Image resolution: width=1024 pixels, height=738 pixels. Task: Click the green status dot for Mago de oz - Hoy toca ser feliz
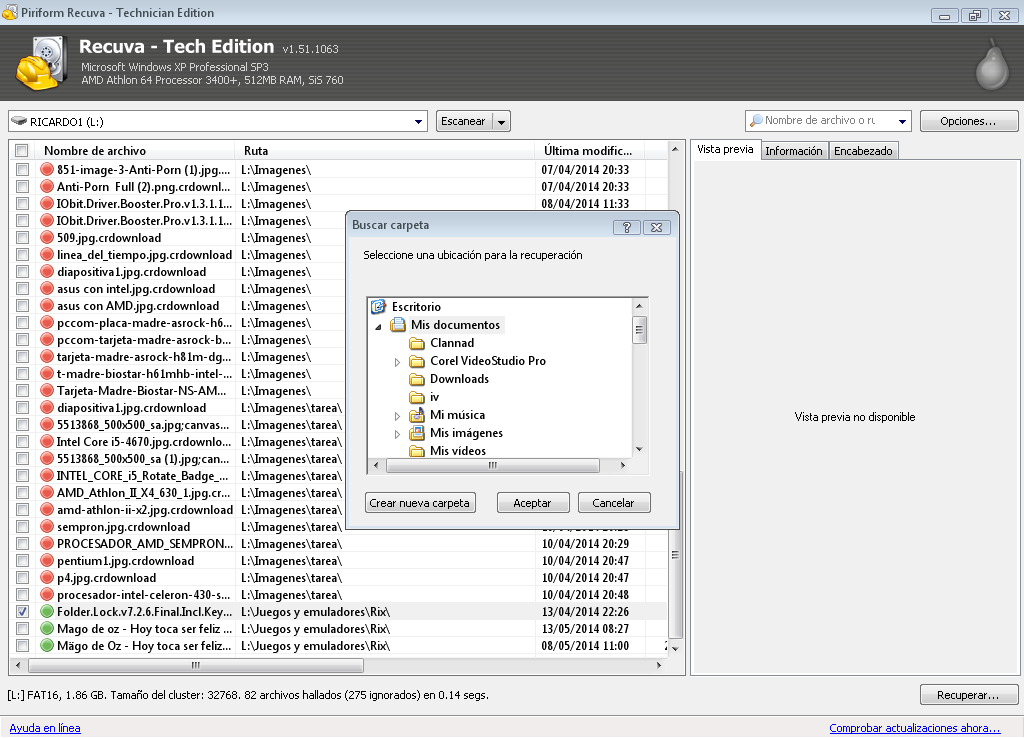[46, 628]
